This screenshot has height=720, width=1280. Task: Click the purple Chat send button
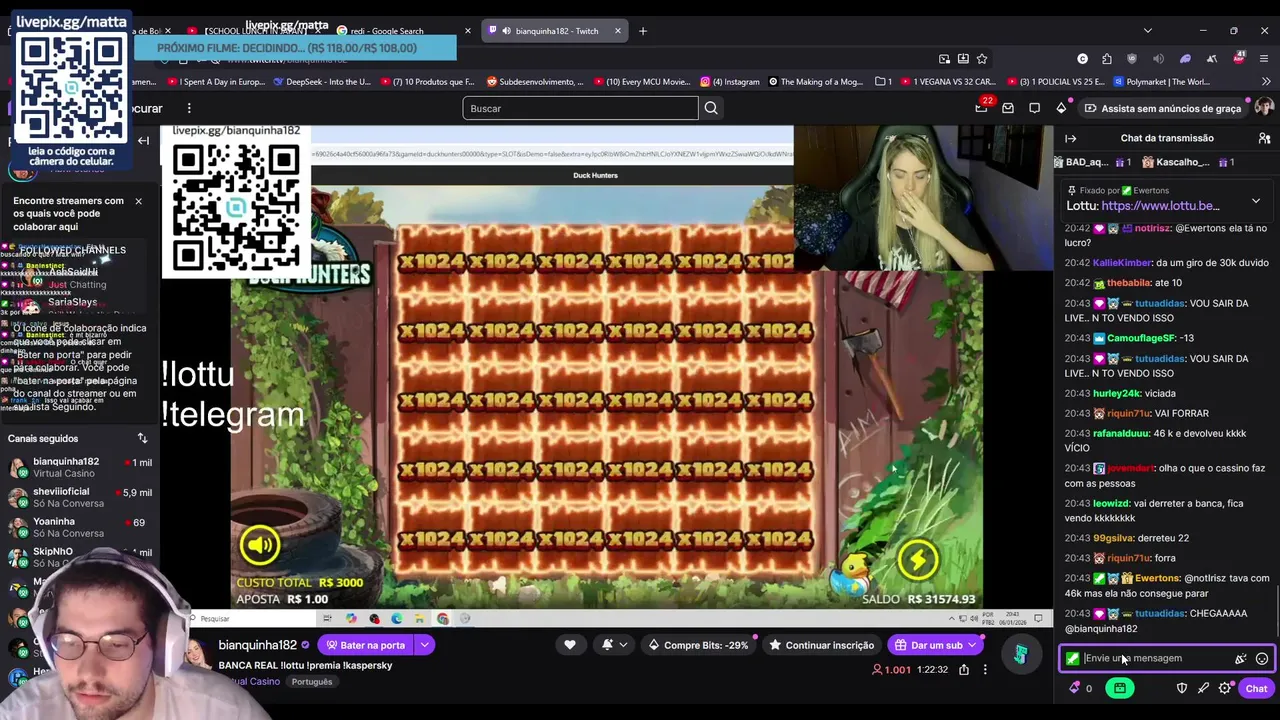1256,688
